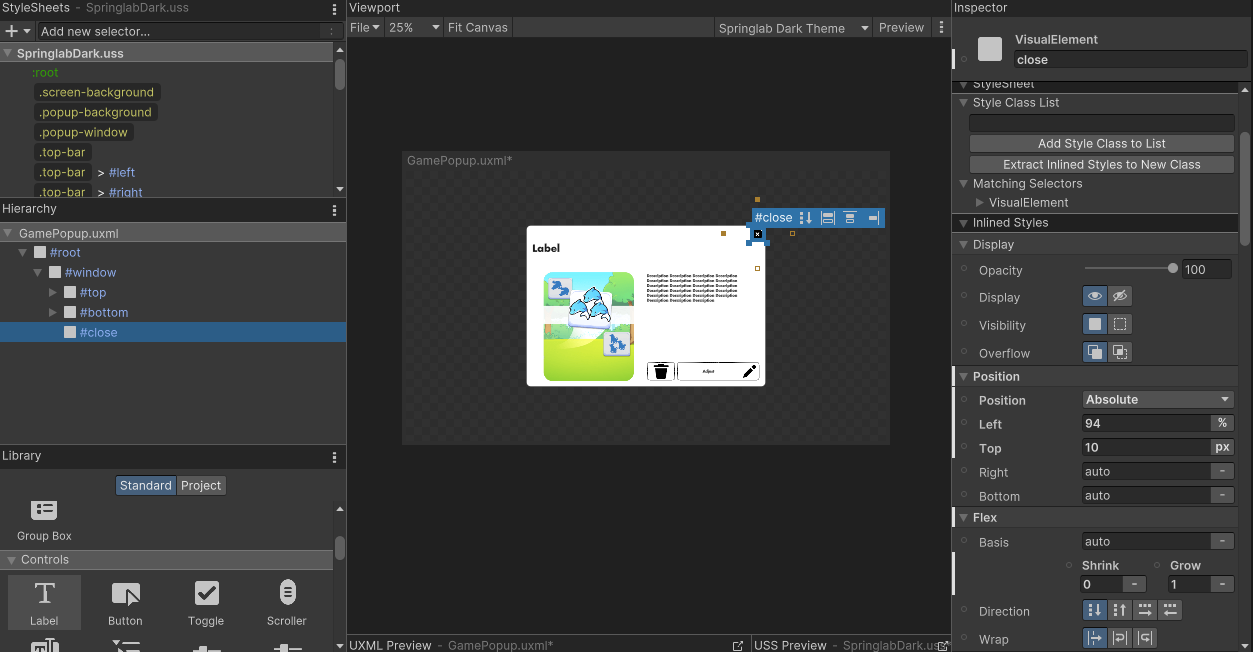
Task: Enable Overflow hidden option
Action: (x=1121, y=352)
